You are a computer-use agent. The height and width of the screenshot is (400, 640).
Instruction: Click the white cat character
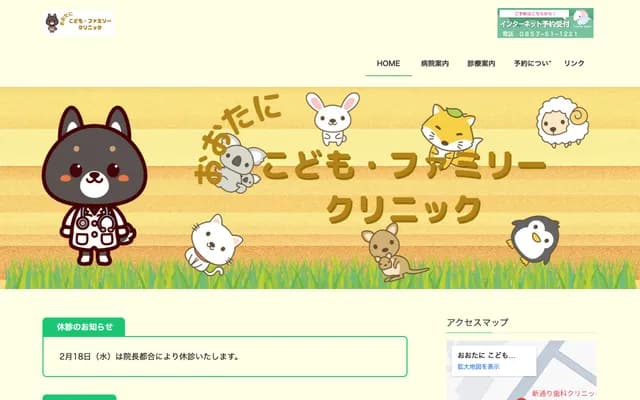(212, 245)
